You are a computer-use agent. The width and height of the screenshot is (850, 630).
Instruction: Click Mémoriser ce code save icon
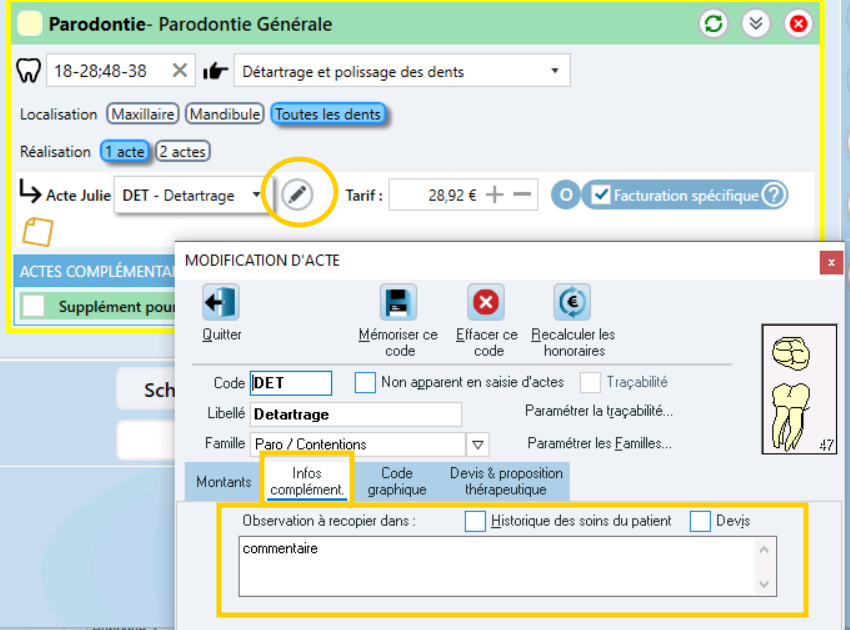[398, 302]
